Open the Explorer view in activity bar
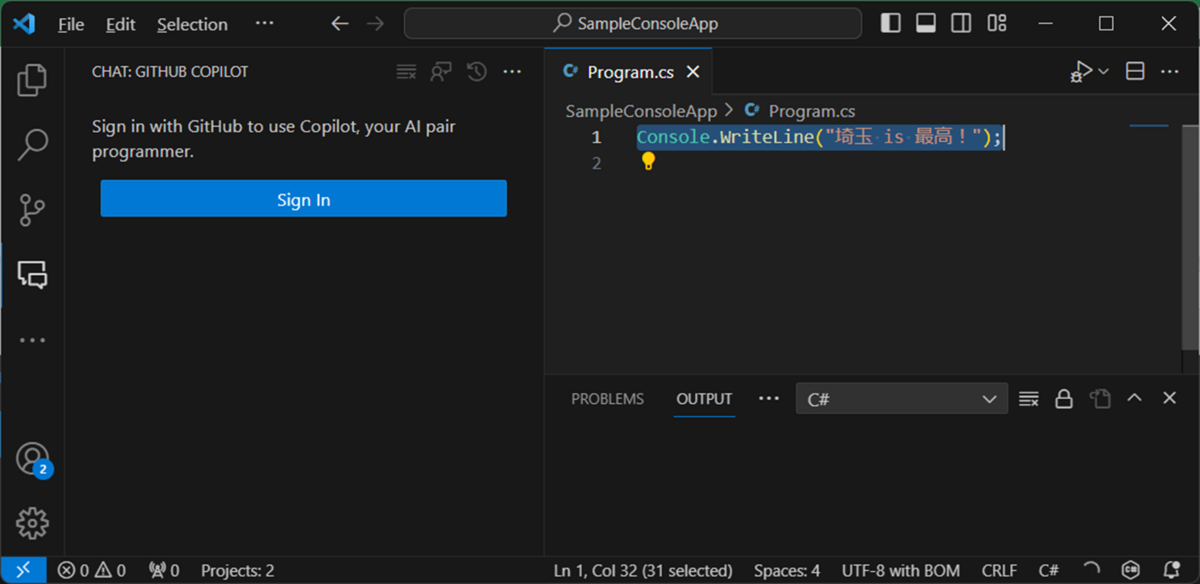This screenshot has width=1200, height=584. pyautogui.click(x=32, y=81)
